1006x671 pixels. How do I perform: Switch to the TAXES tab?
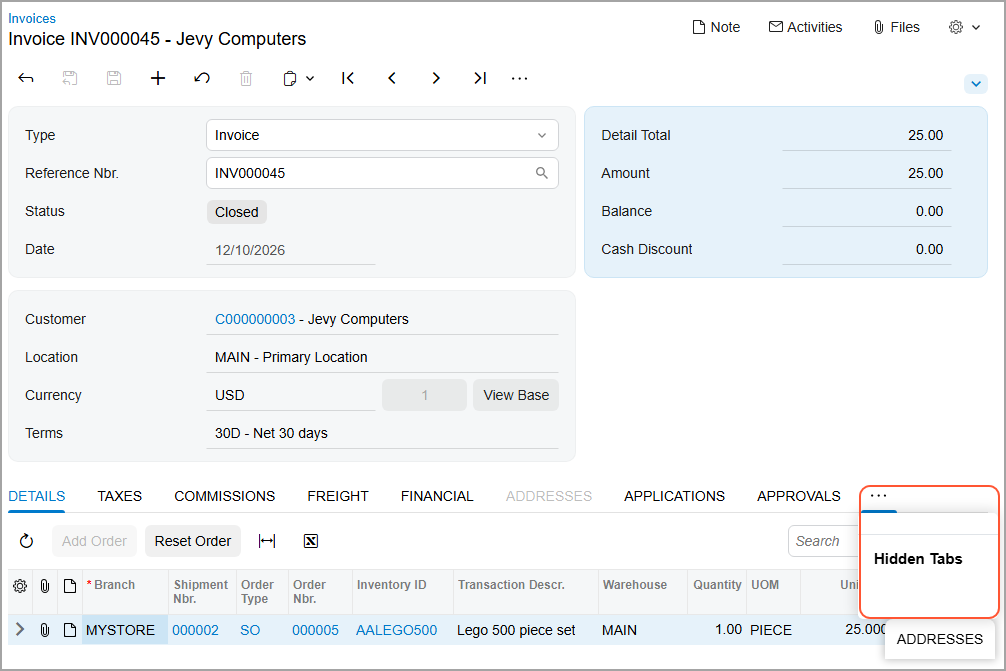click(x=119, y=497)
